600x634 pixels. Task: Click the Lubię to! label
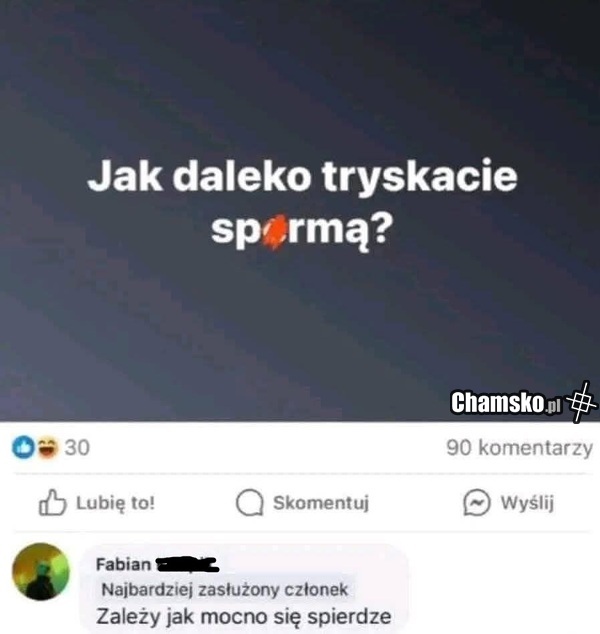pos(116,503)
